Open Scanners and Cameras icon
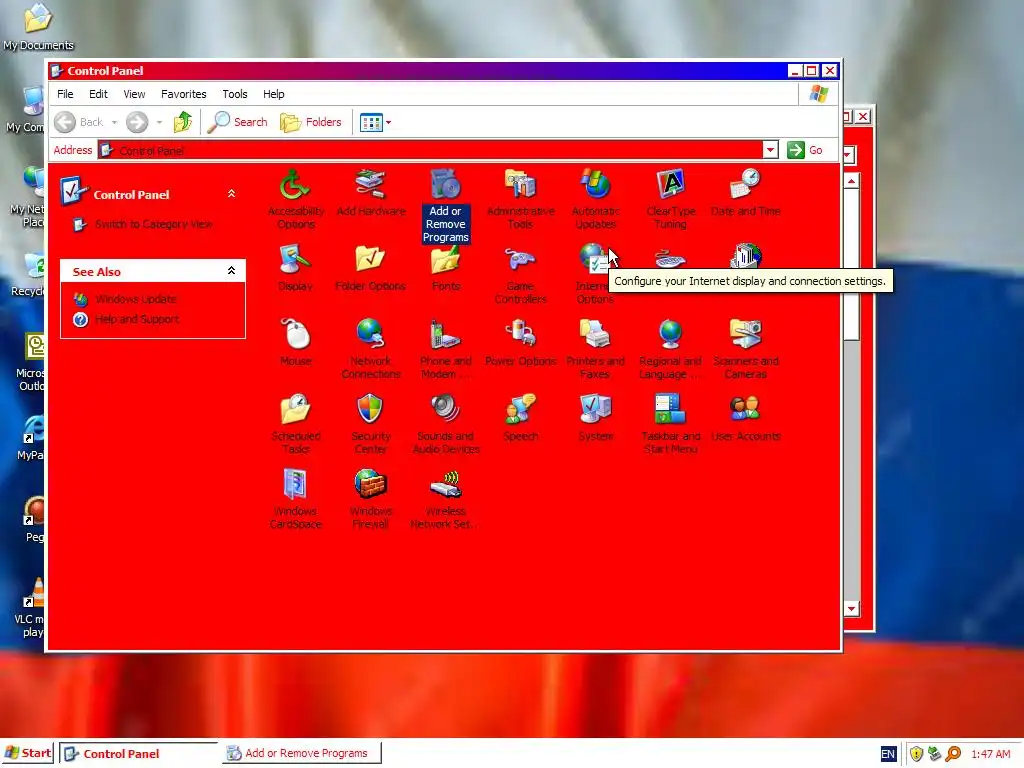The image size is (1024, 768). (x=745, y=334)
